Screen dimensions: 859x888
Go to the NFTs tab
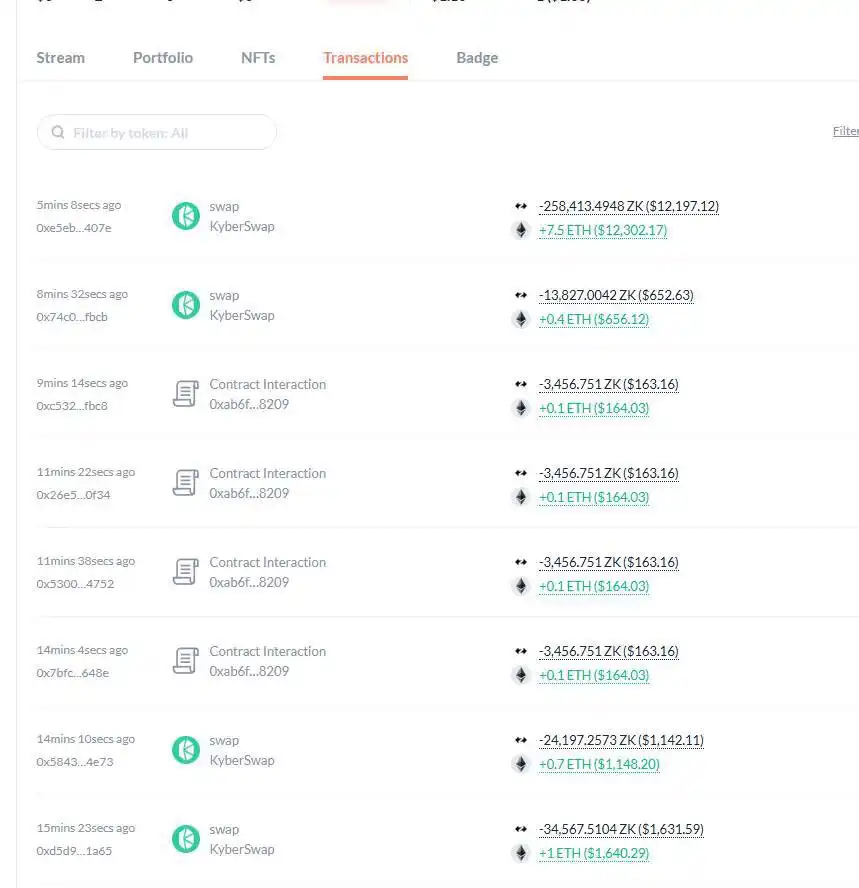pyautogui.click(x=258, y=58)
